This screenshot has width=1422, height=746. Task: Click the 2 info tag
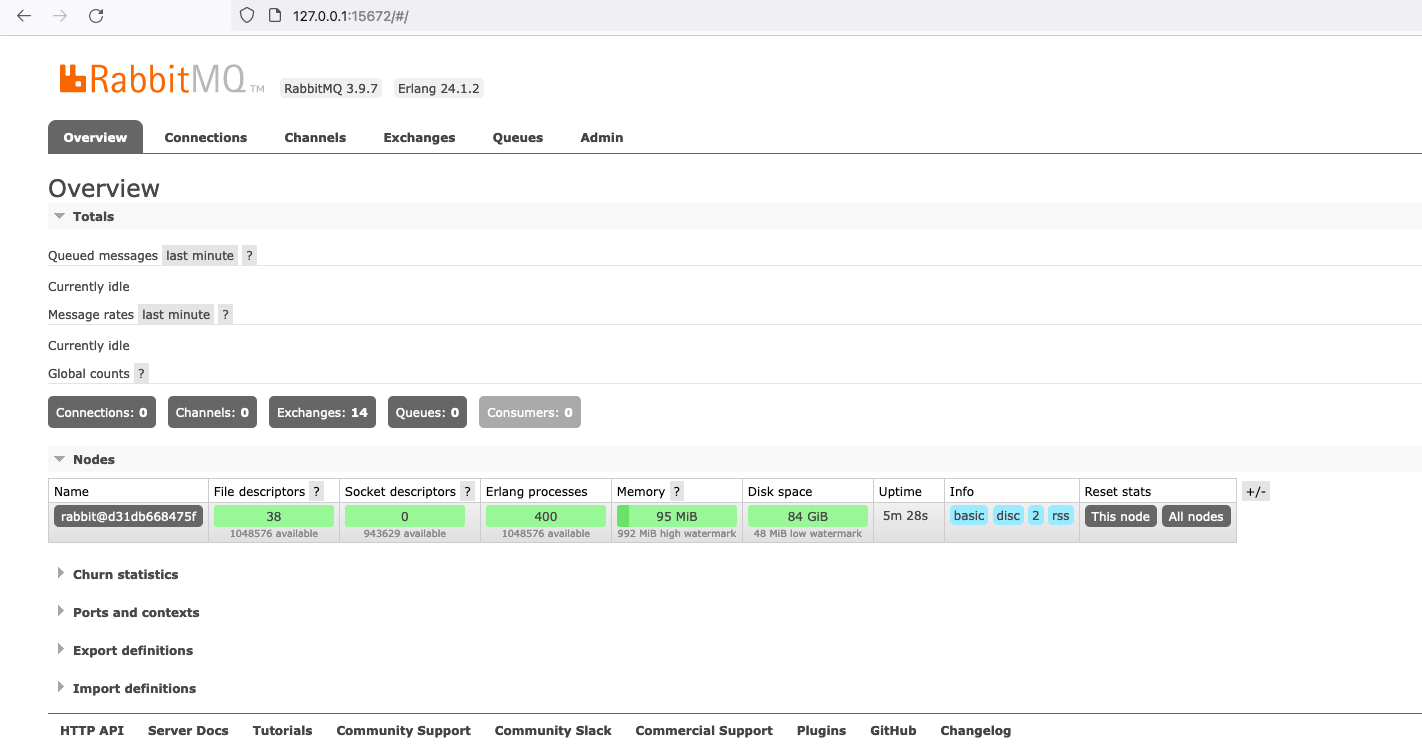(1035, 516)
